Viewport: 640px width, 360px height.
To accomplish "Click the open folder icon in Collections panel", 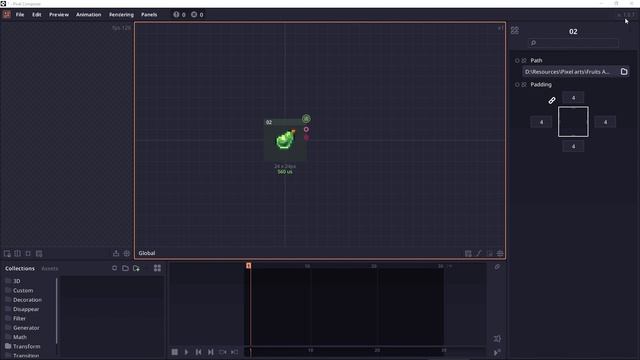I will click(x=125, y=268).
